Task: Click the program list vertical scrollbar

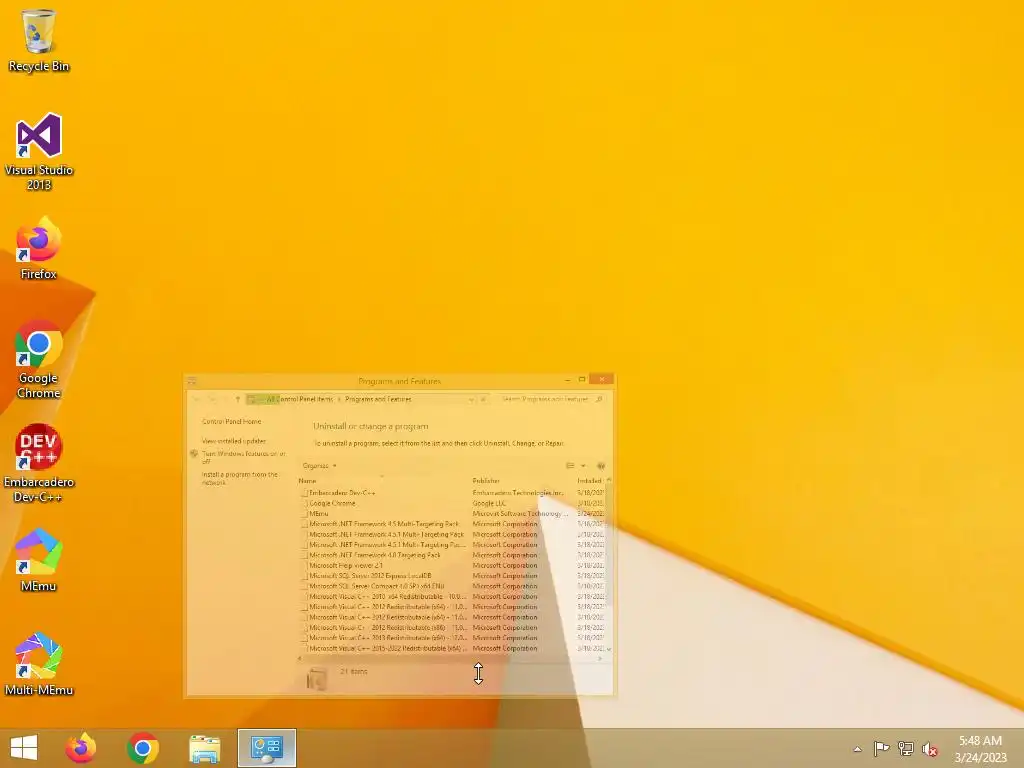Action: pos(609,564)
